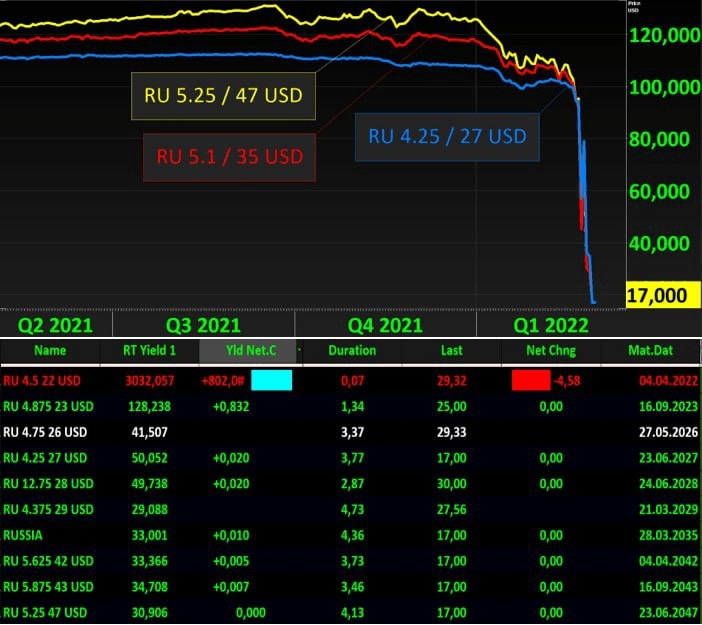Image resolution: width=702 pixels, height=625 pixels.
Task: Select the RU 12.75 28 USD row name
Action: click(48, 484)
